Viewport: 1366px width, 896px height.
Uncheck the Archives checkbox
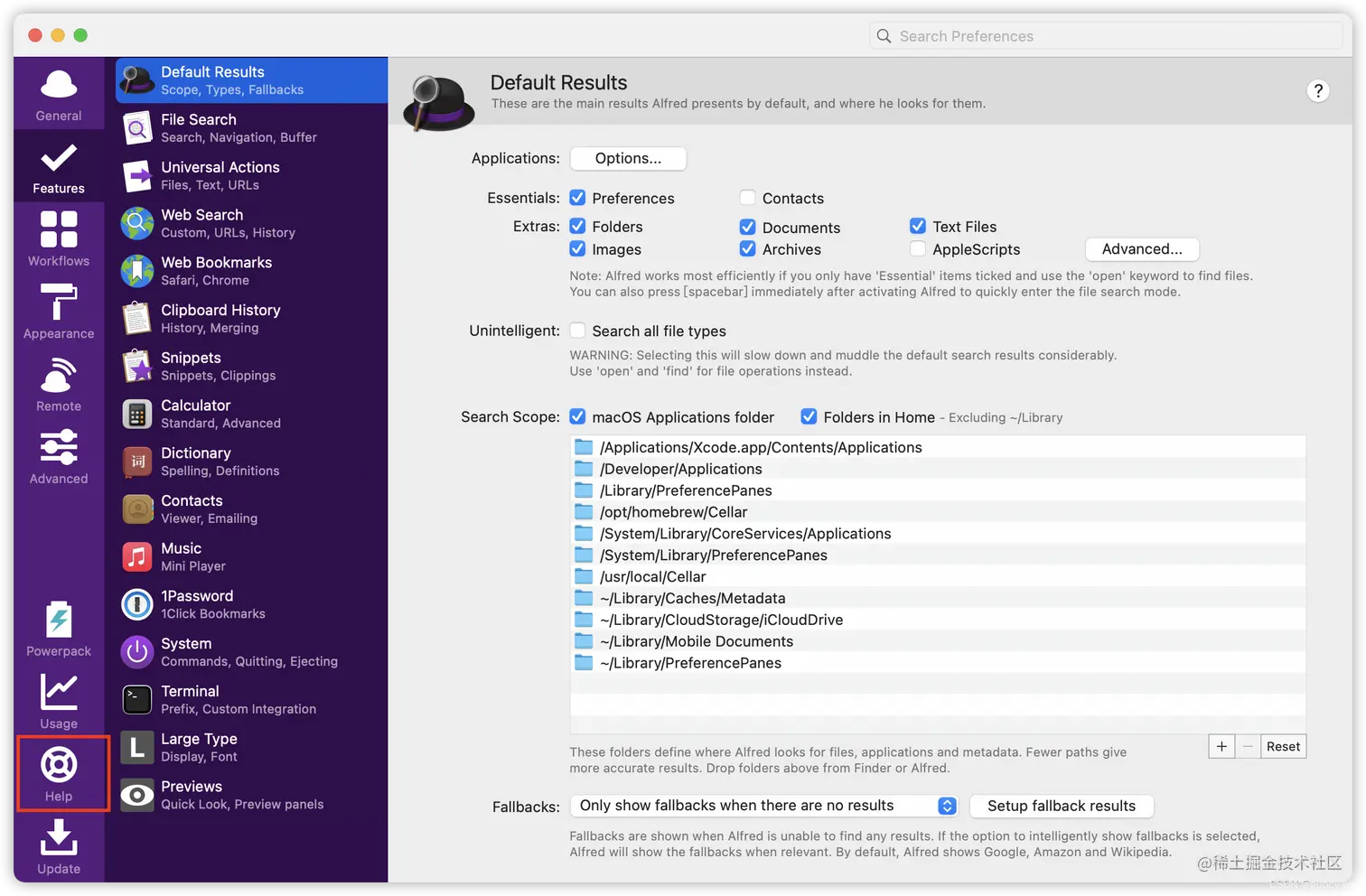(x=747, y=249)
